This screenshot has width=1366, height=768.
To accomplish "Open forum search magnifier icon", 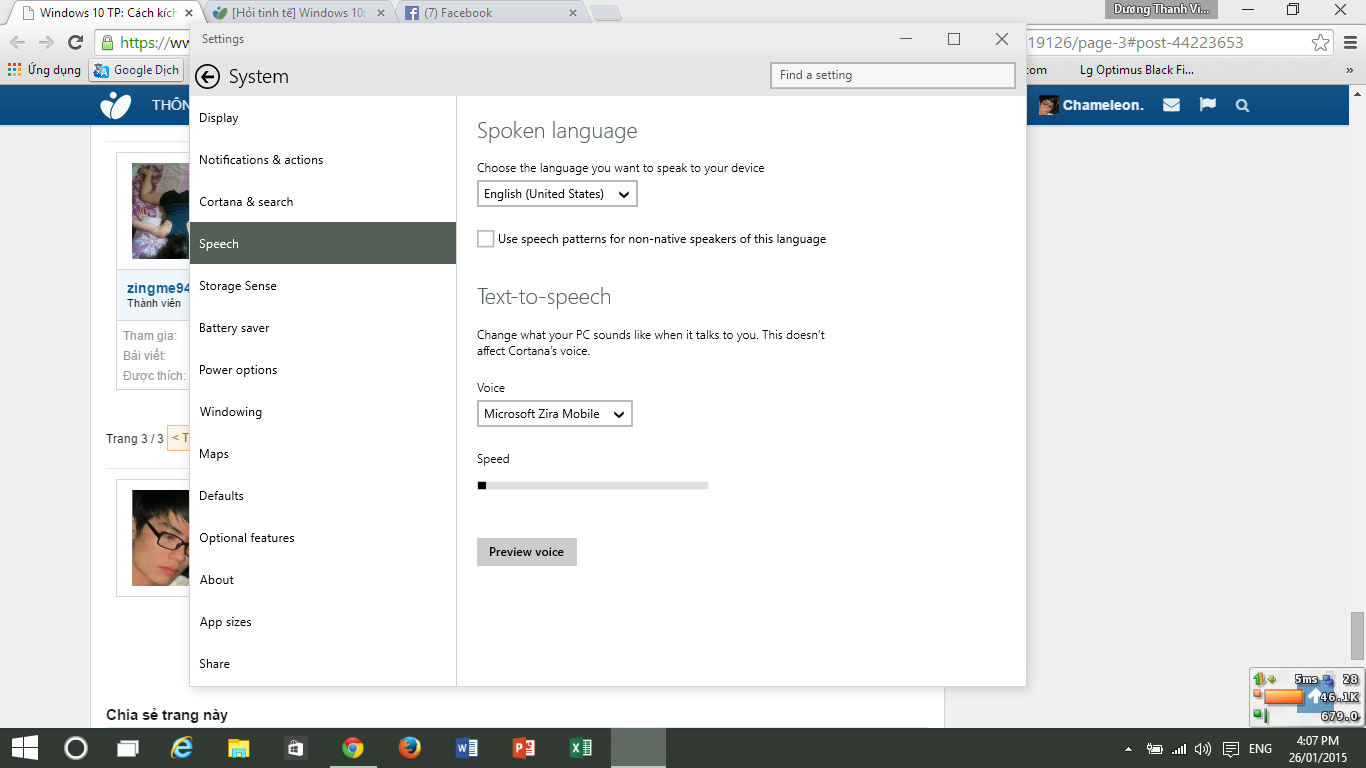I will 1242,105.
